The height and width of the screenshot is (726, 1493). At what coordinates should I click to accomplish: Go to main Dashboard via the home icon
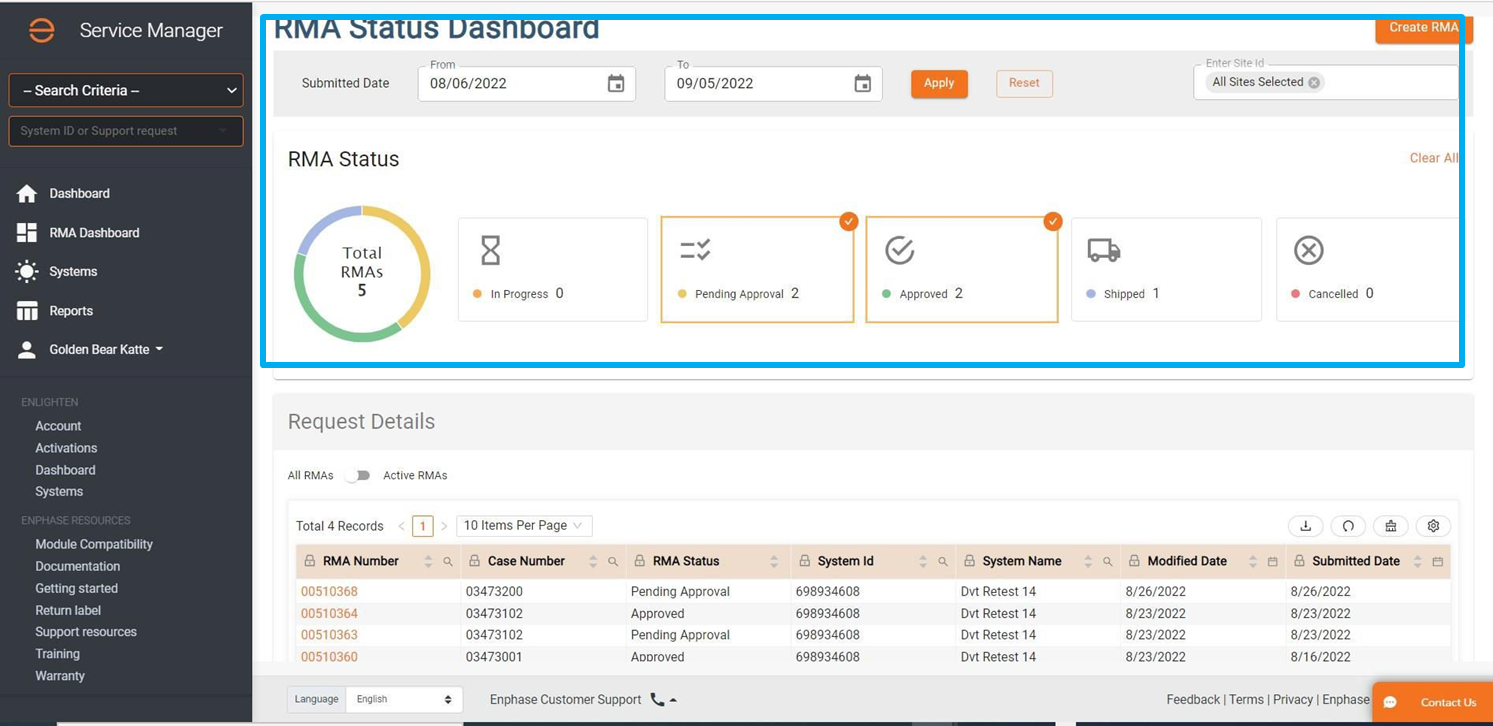pyautogui.click(x=27, y=194)
